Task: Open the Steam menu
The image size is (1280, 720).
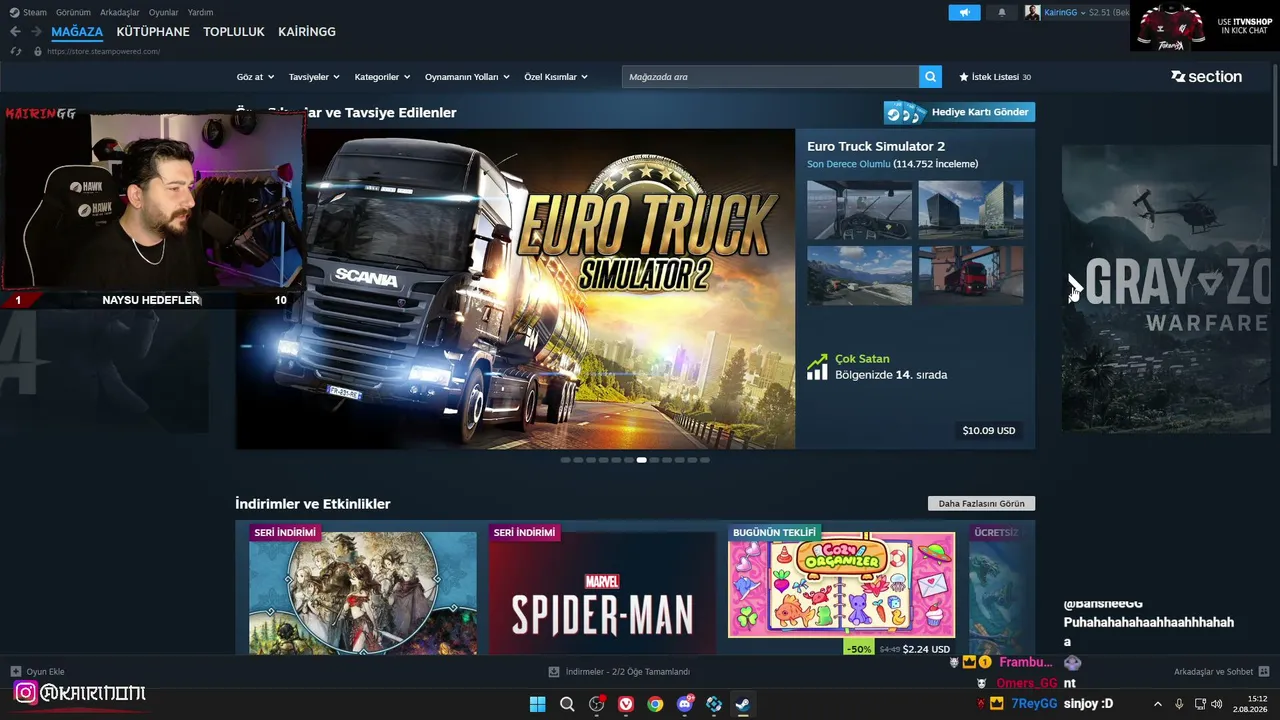Action: 28,13
